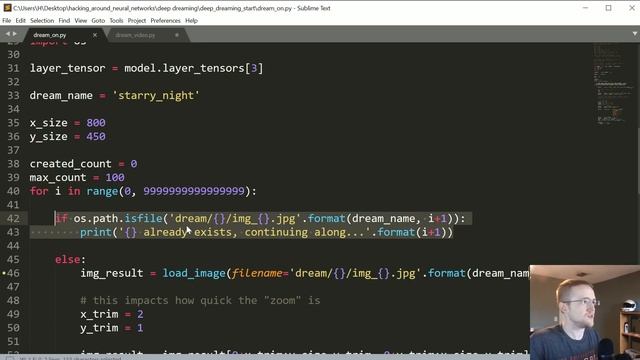The height and width of the screenshot is (360, 640).
Task: Open the File menu
Action: (7, 20)
